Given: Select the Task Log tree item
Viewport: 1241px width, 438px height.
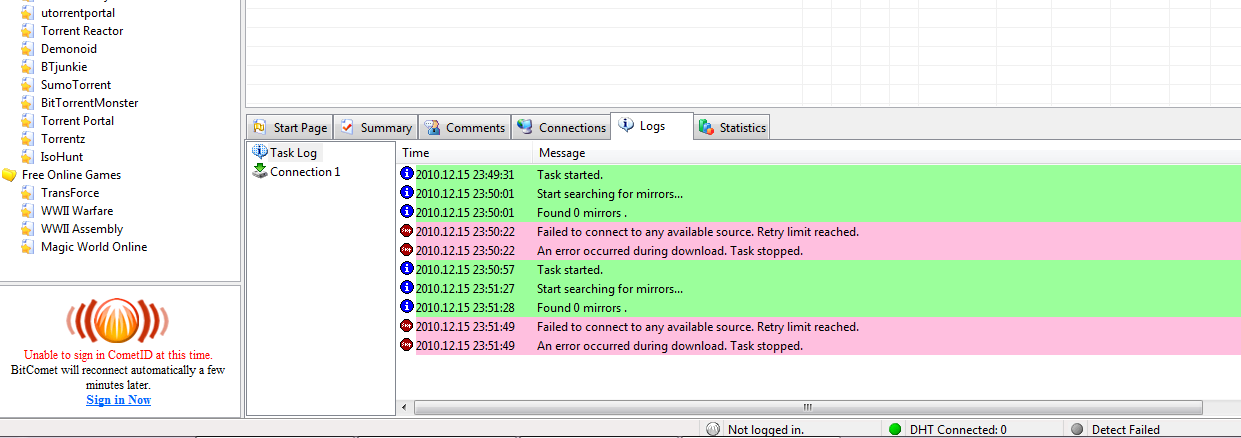Looking at the screenshot, I should tap(292, 153).
